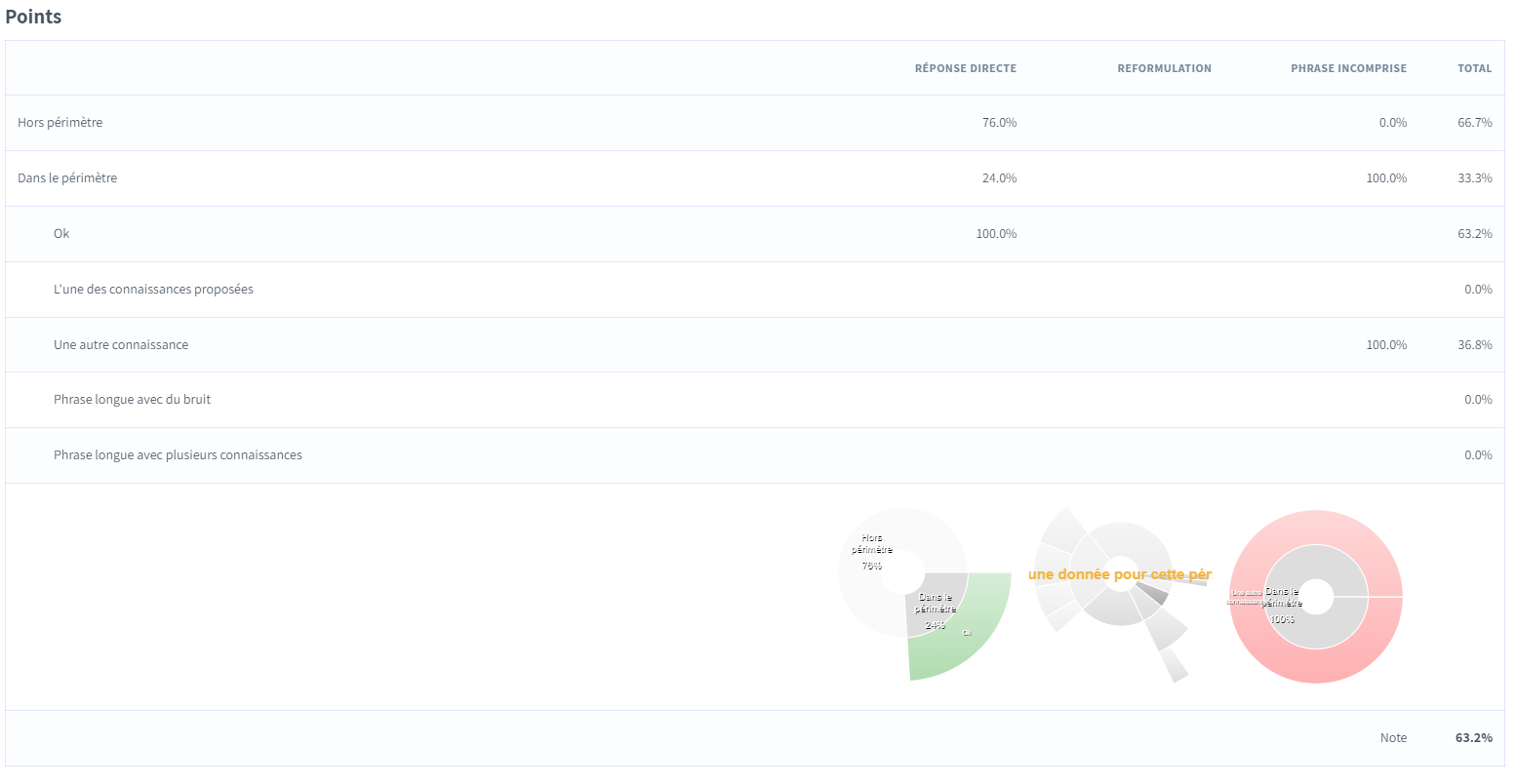Select the Hors périmètre row label
Image resolution: width=1516 pixels, height=784 pixels.
tap(60, 123)
